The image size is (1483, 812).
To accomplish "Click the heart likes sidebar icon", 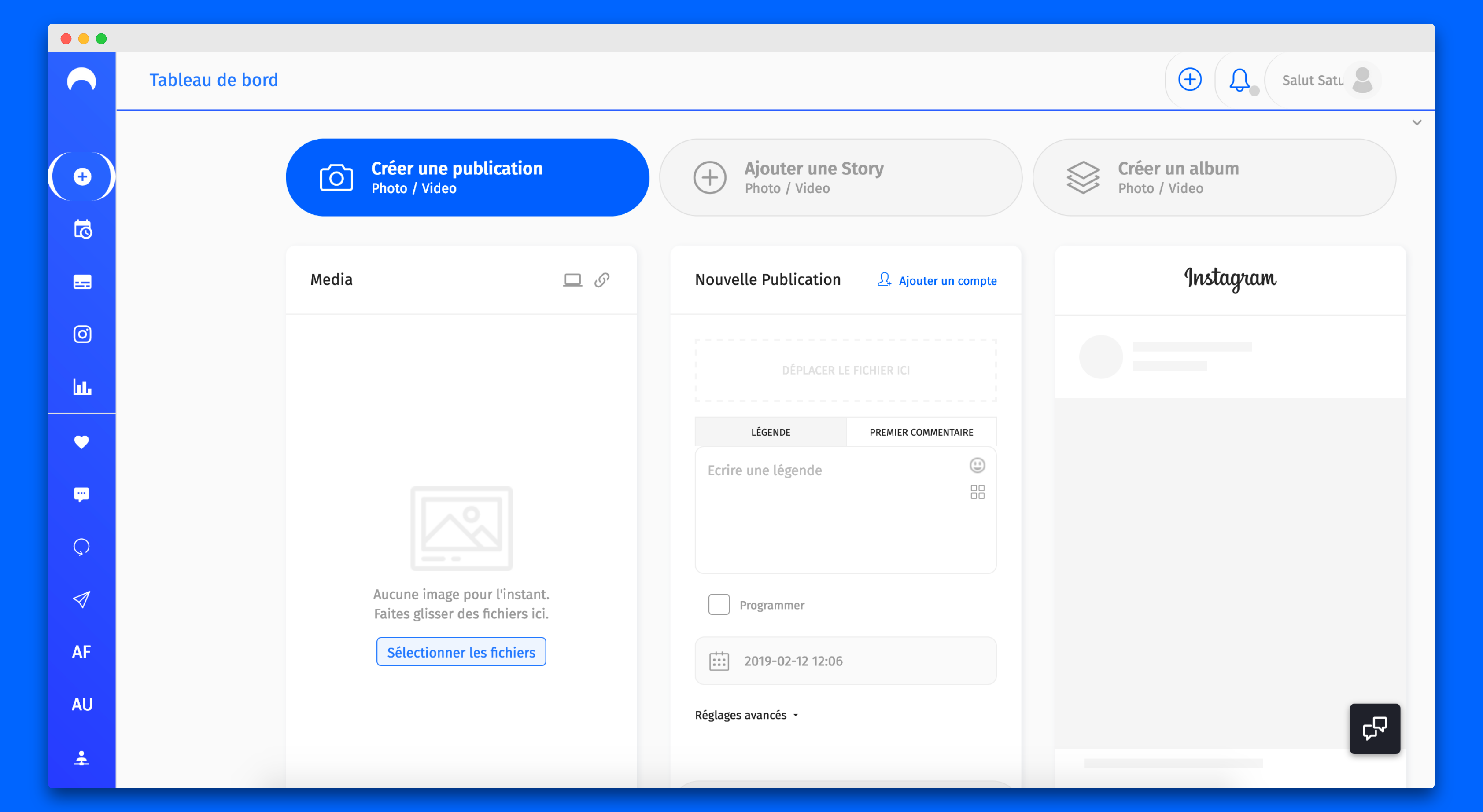I will click(82, 442).
